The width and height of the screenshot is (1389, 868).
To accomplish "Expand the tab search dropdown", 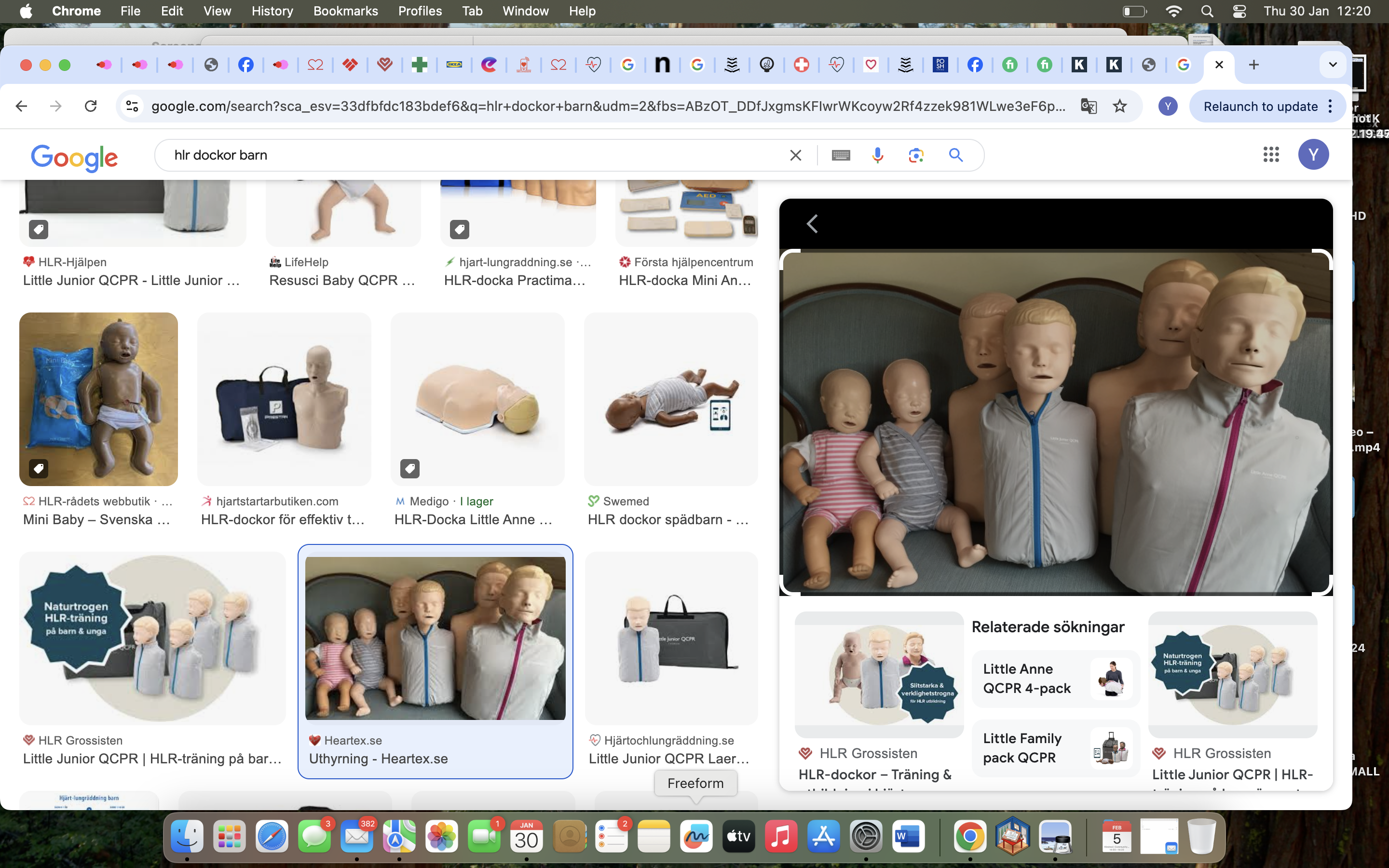I will click(1333, 64).
